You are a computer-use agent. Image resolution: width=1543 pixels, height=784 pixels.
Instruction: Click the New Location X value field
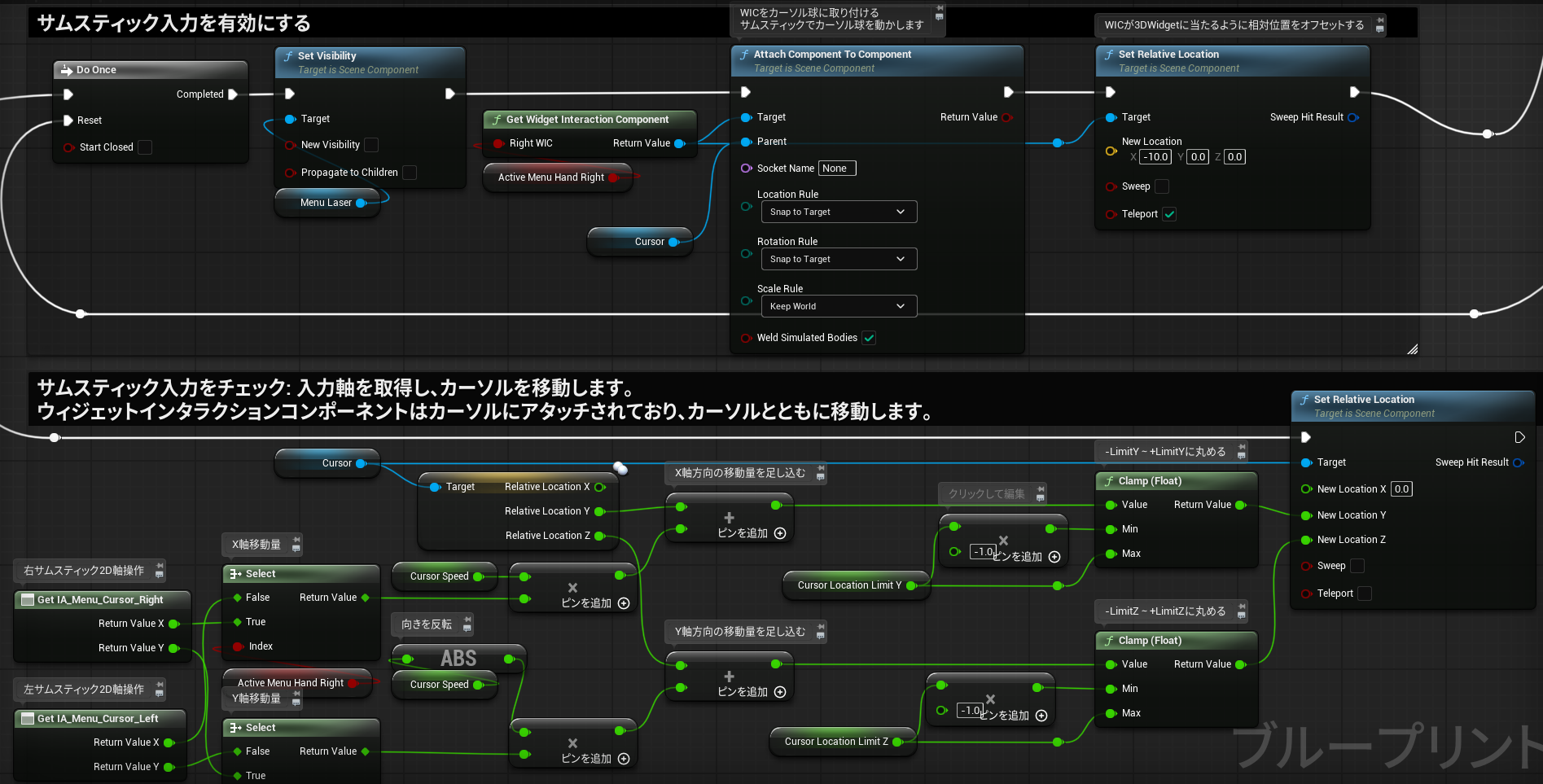tap(1401, 488)
